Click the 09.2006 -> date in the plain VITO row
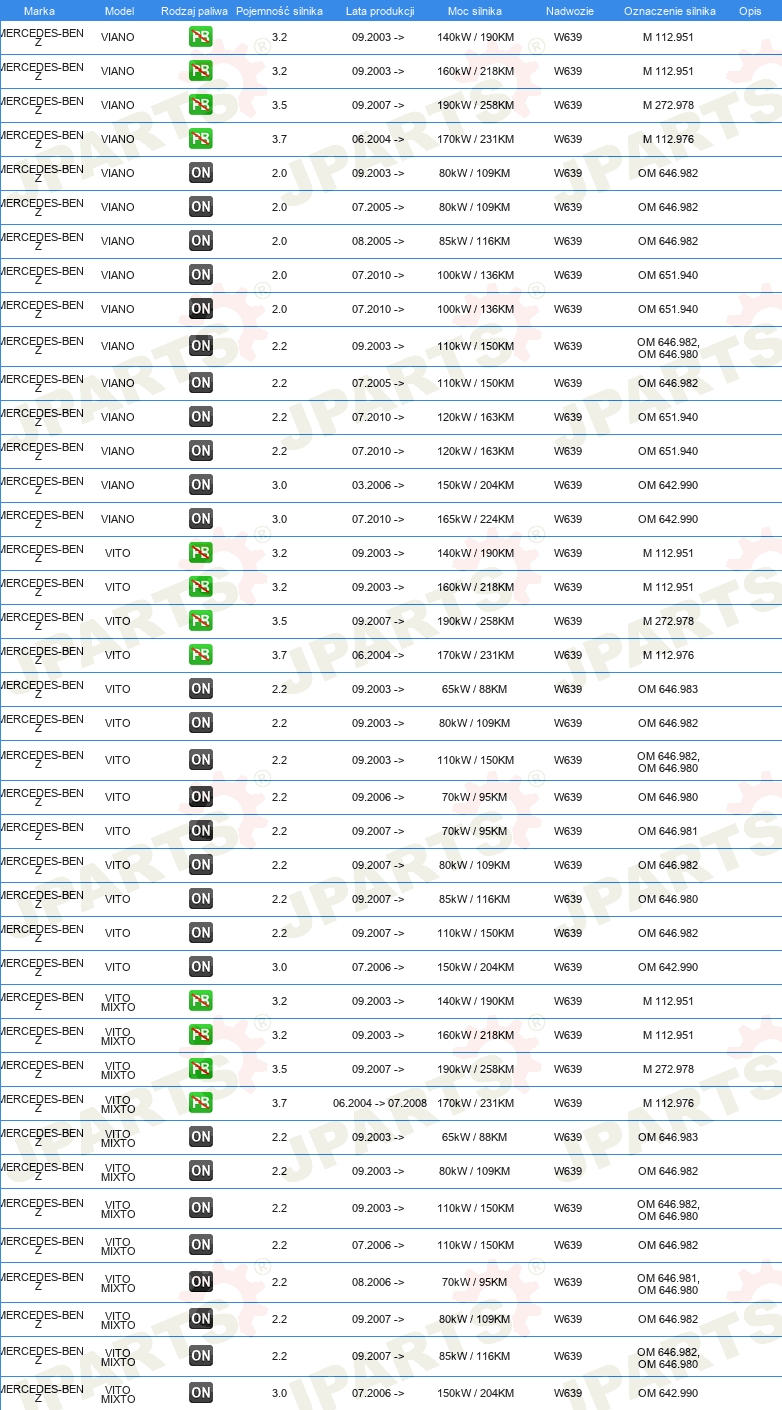782x1410 pixels. 378,797
